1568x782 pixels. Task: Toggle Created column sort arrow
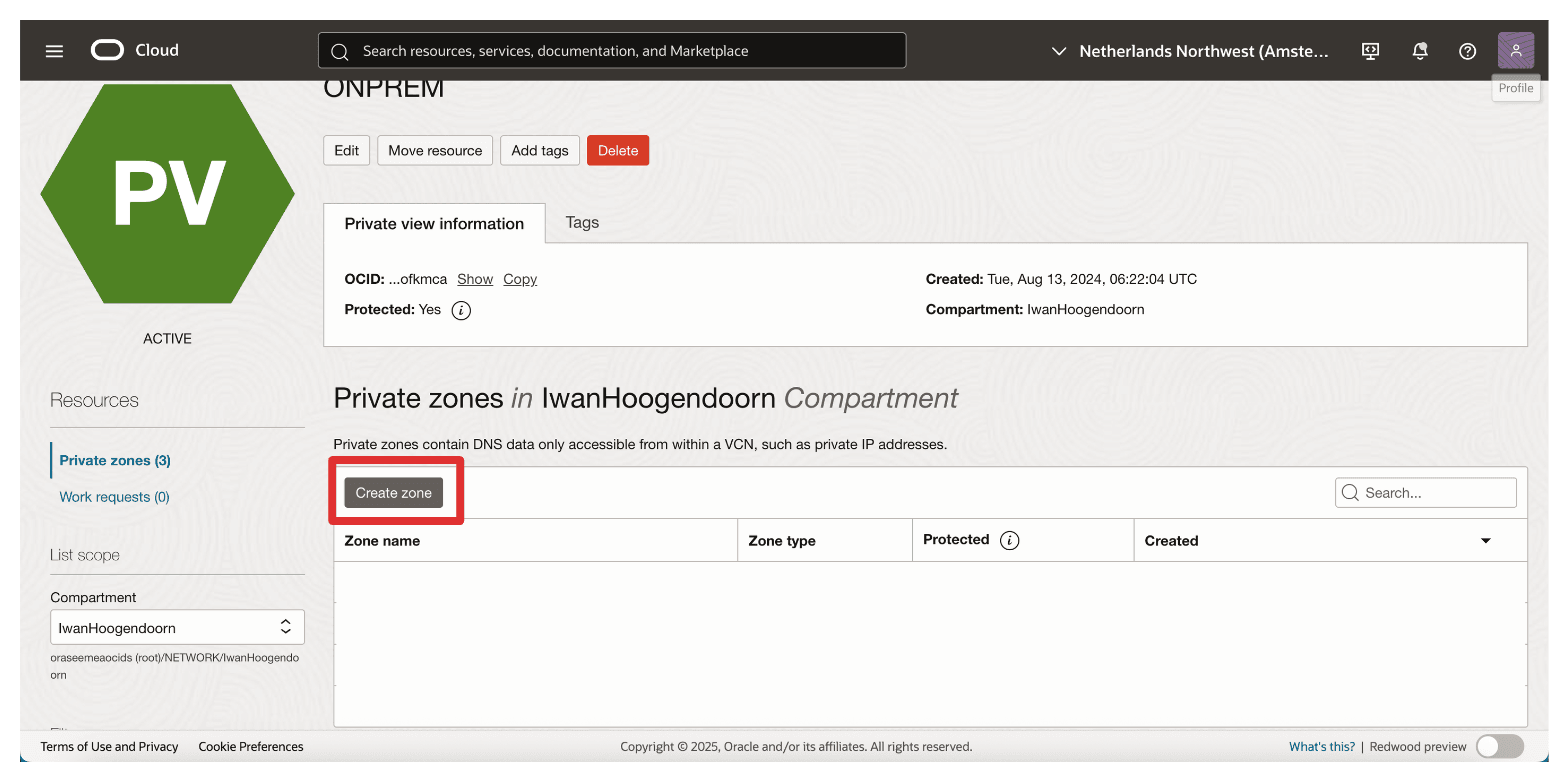pyautogui.click(x=1485, y=541)
